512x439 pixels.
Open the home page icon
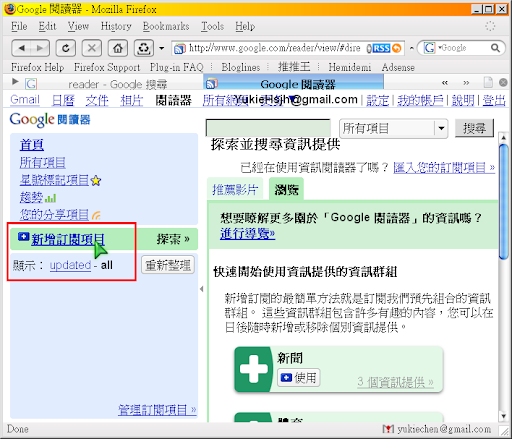[118, 48]
